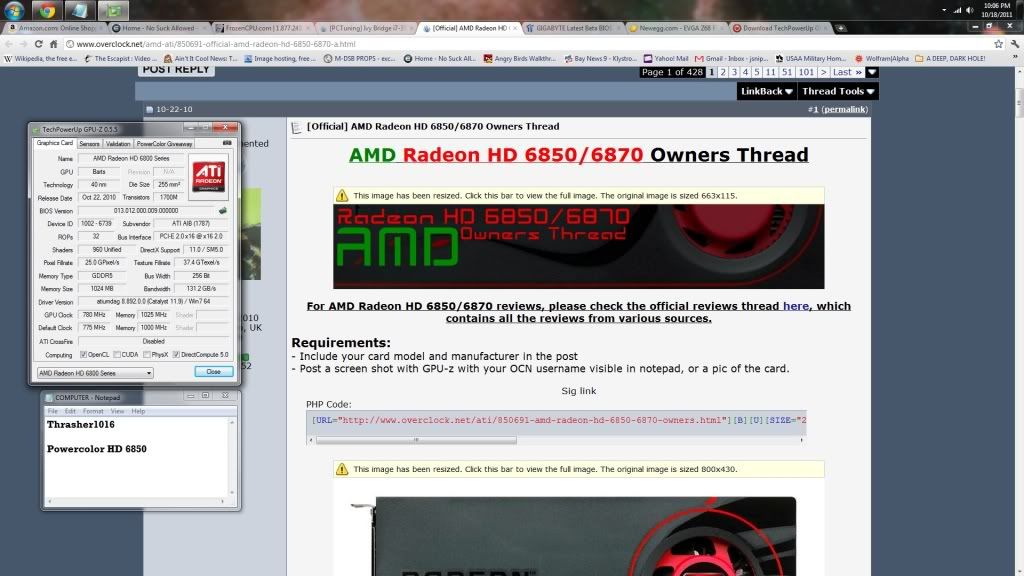Open the post permalink
Viewport: 1024px width, 576px height.
tap(844, 109)
